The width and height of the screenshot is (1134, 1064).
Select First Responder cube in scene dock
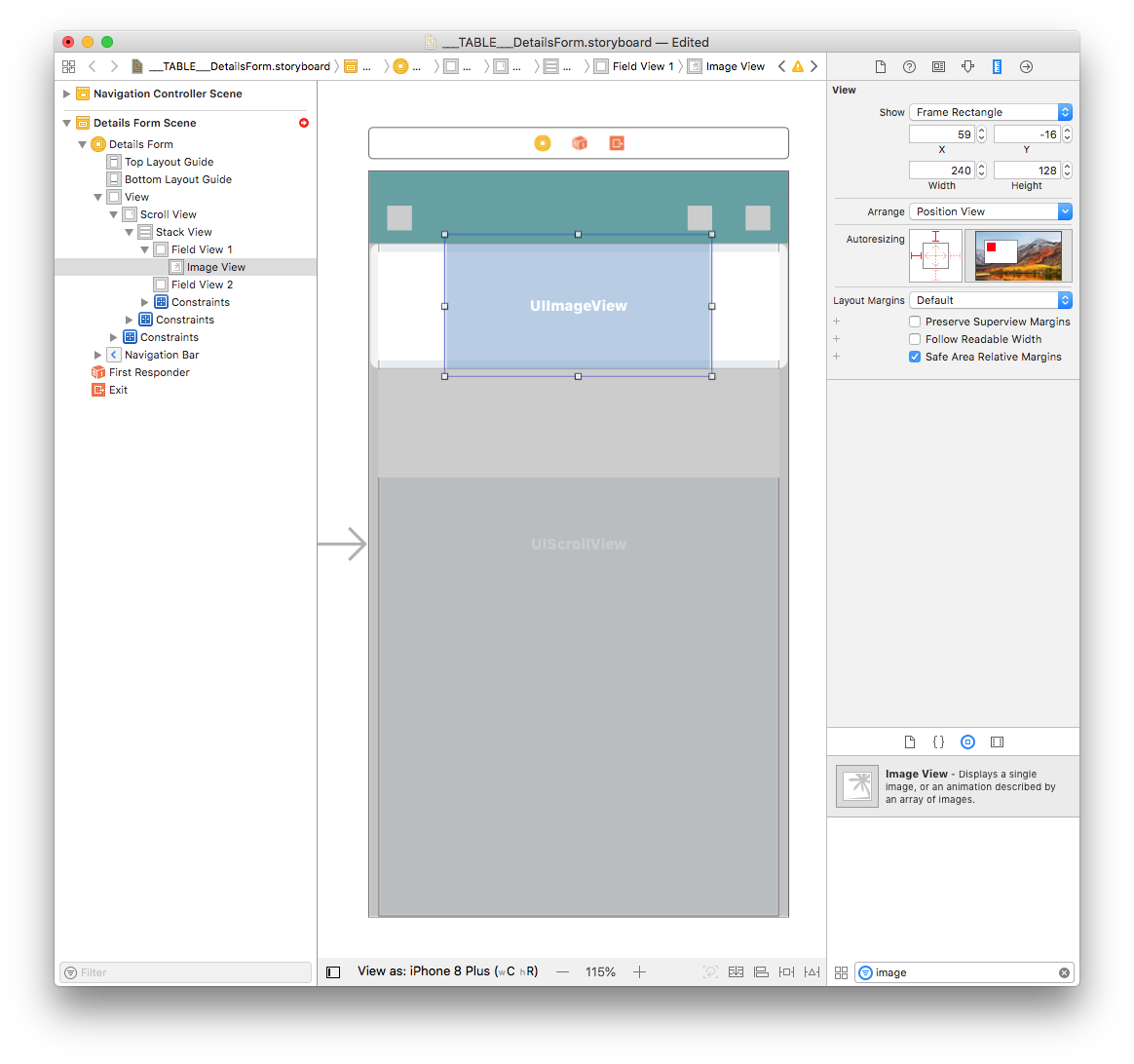pyautogui.click(x=580, y=143)
